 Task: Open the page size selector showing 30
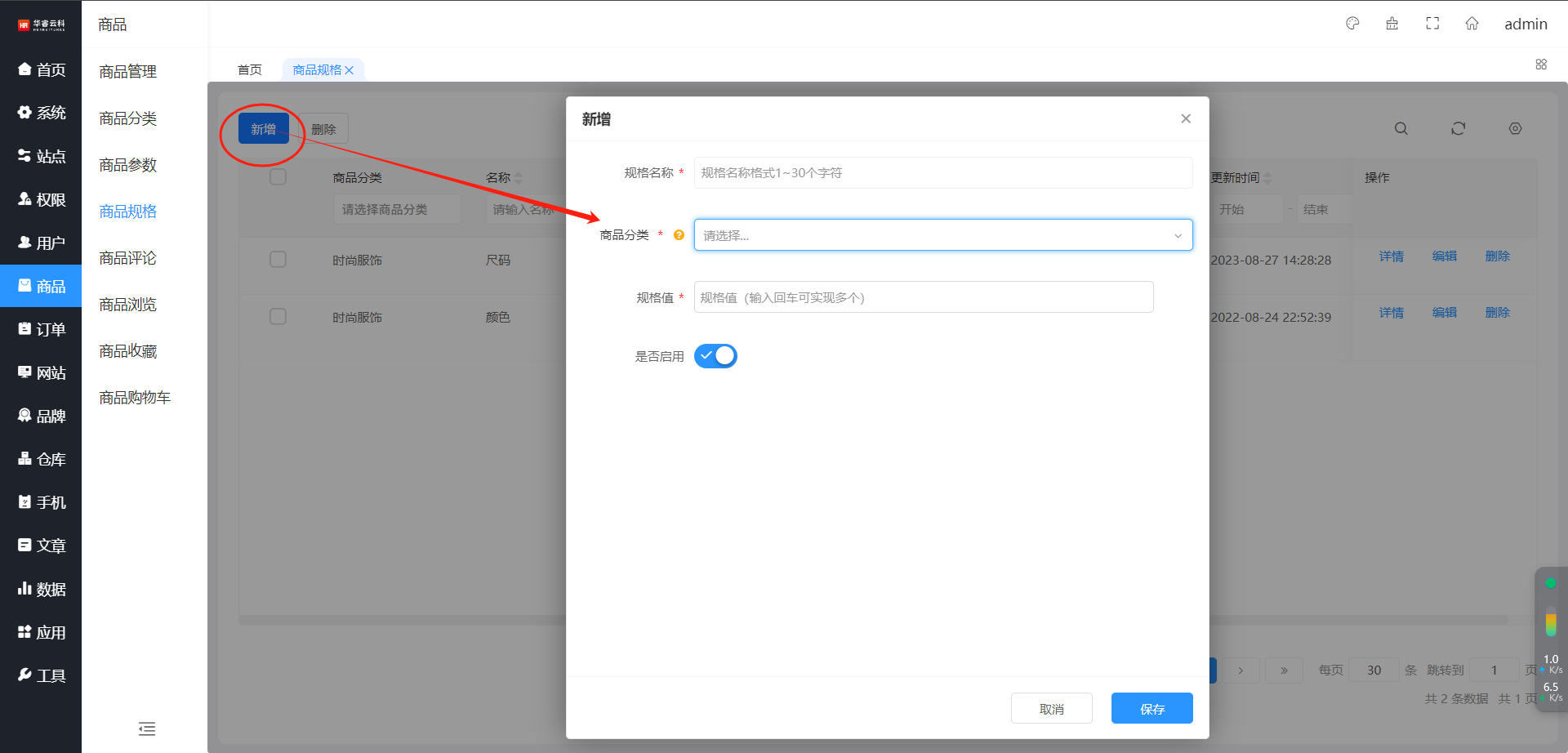coord(1374,670)
